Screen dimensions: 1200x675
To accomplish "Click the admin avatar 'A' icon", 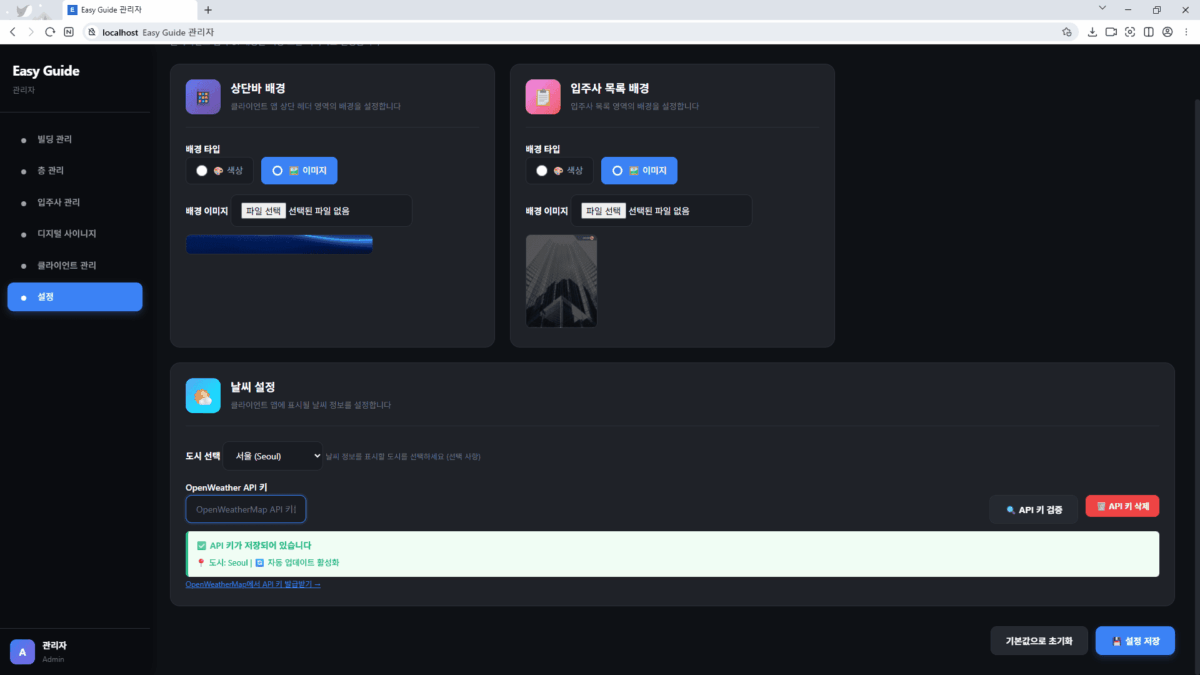I will click(22, 652).
